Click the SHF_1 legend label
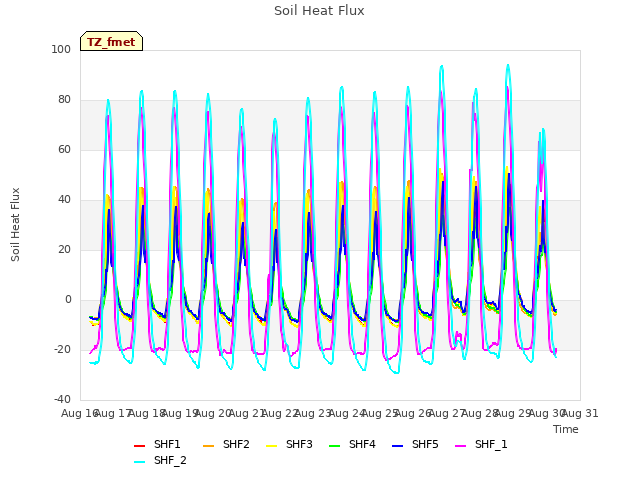This screenshot has width=640, height=480. point(491,444)
